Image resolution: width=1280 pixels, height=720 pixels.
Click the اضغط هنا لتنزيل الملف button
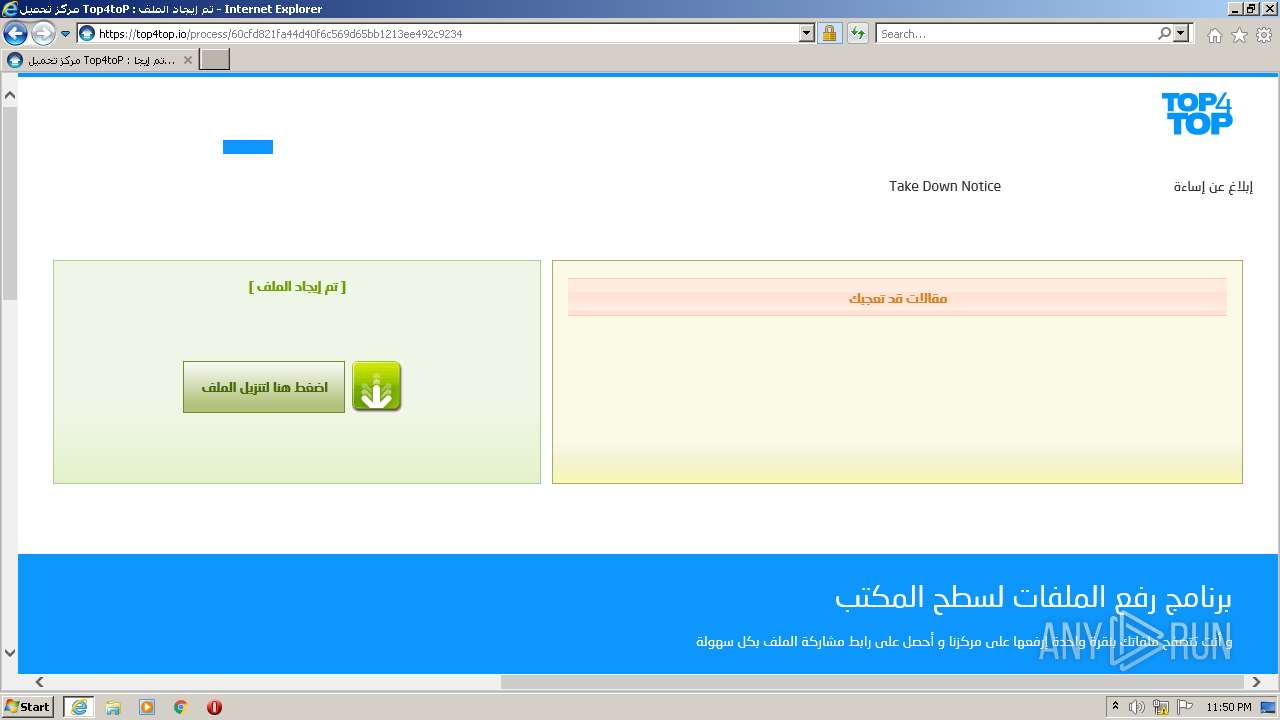(264, 387)
